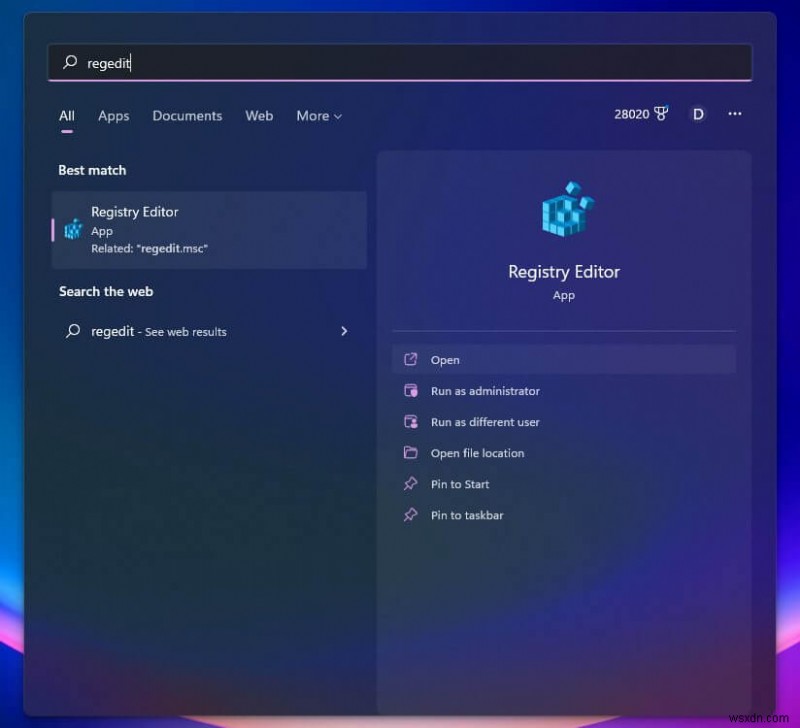Image resolution: width=800 pixels, height=728 pixels.
Task: Click the D account avatar
Action: [698, 114]
